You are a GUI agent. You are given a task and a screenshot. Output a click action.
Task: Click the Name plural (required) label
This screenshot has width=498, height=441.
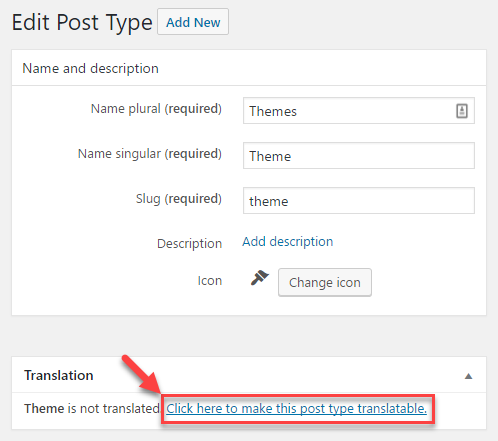pyautogui.click(x=156, y=109)
